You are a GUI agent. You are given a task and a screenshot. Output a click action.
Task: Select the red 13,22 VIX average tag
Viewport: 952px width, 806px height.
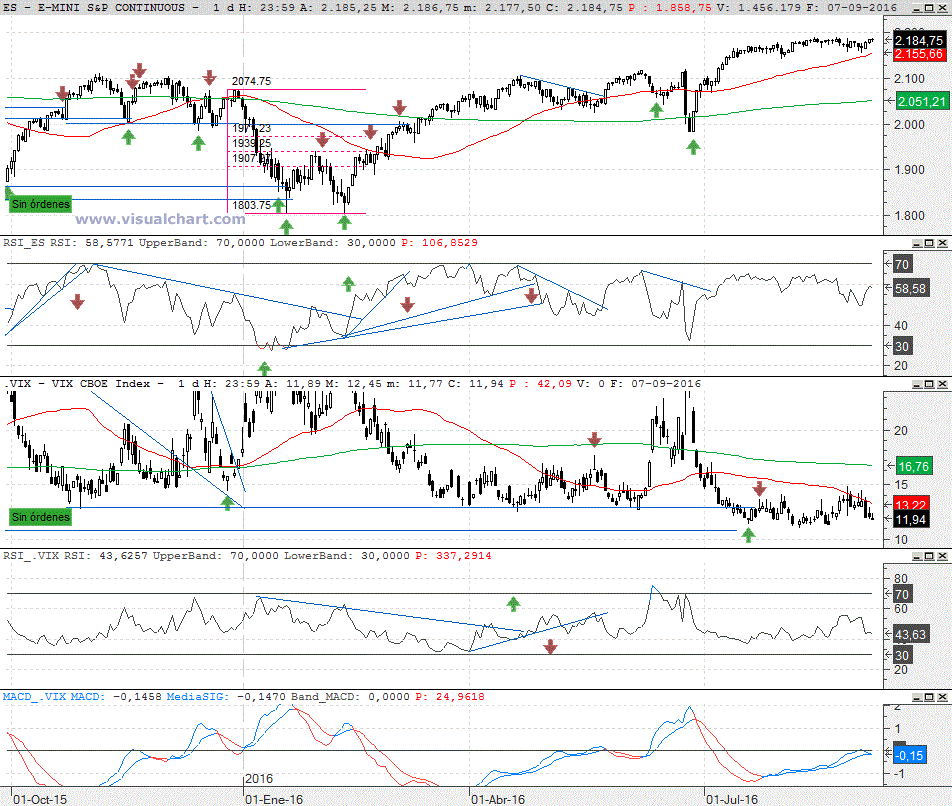tap(911, 504)
